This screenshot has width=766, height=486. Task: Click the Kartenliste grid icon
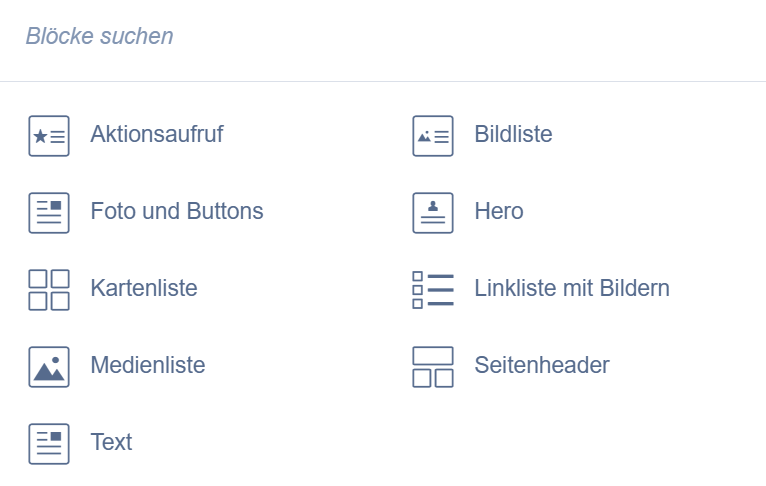click(49, 290)
